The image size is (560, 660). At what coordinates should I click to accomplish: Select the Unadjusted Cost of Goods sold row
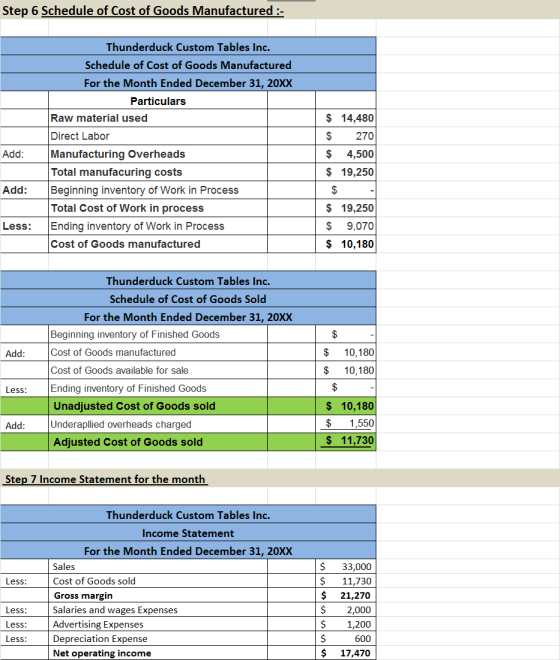(188, 406)
